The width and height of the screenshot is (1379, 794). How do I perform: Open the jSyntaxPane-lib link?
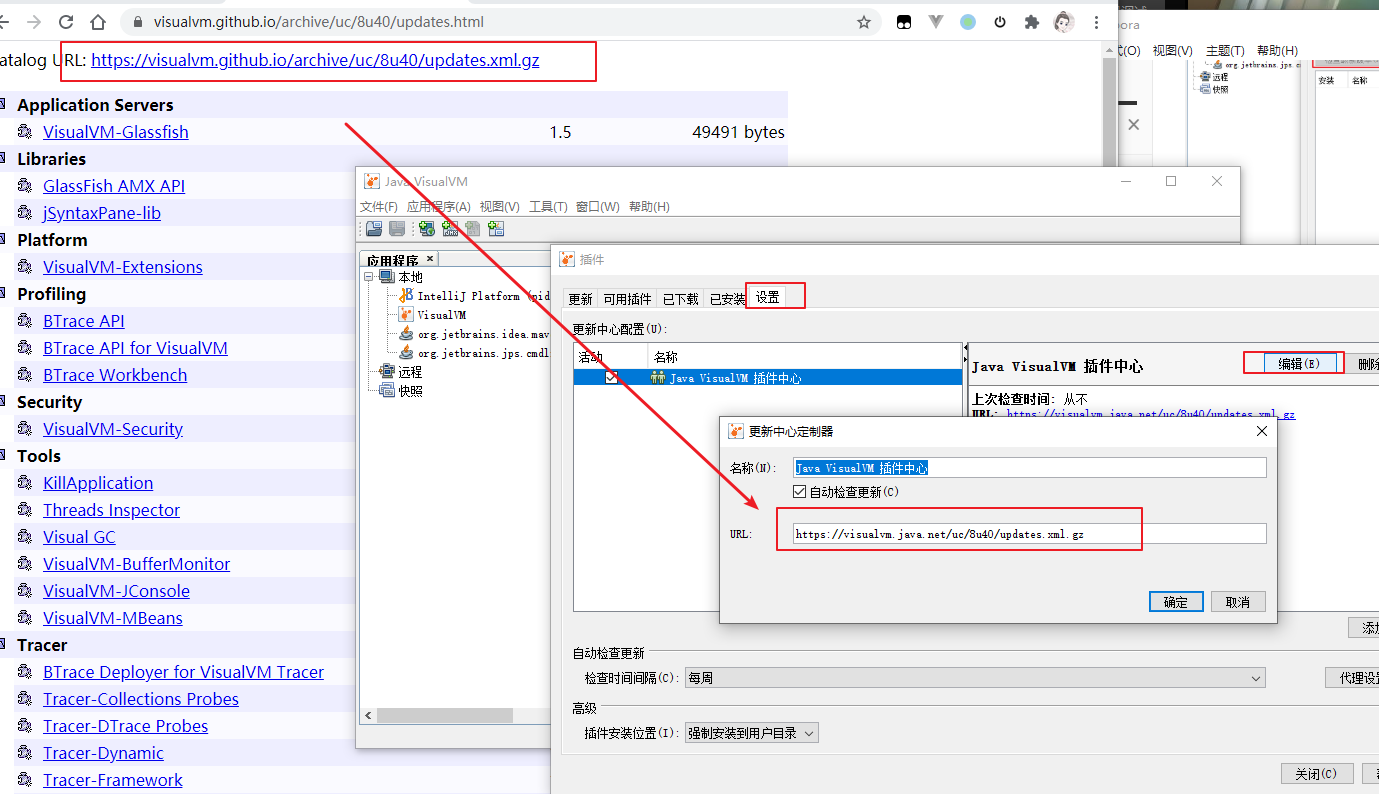(x=102, y=213)
